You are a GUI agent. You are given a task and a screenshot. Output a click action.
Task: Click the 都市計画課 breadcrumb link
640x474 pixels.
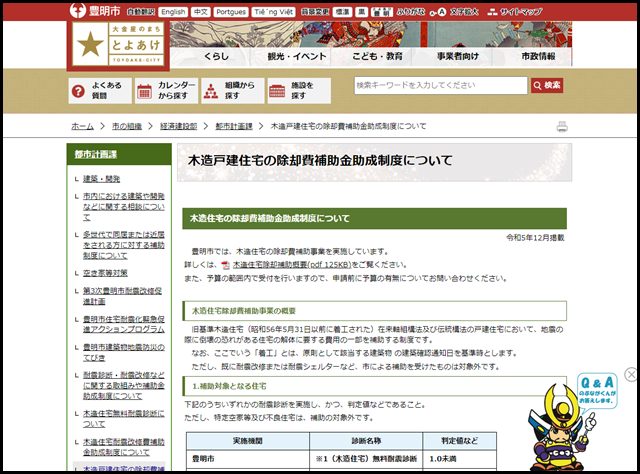tap(235, 127)
